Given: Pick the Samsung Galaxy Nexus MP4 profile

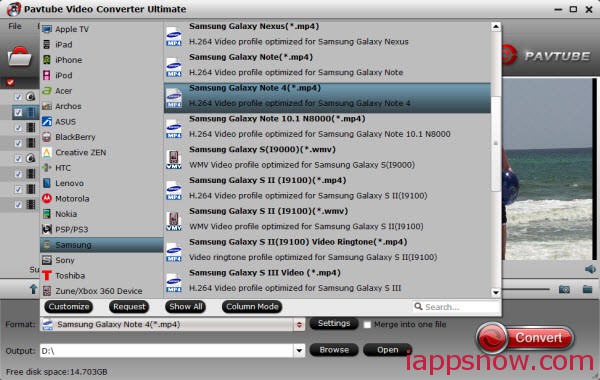Looking at the screenshot, I should coord(327,34).
